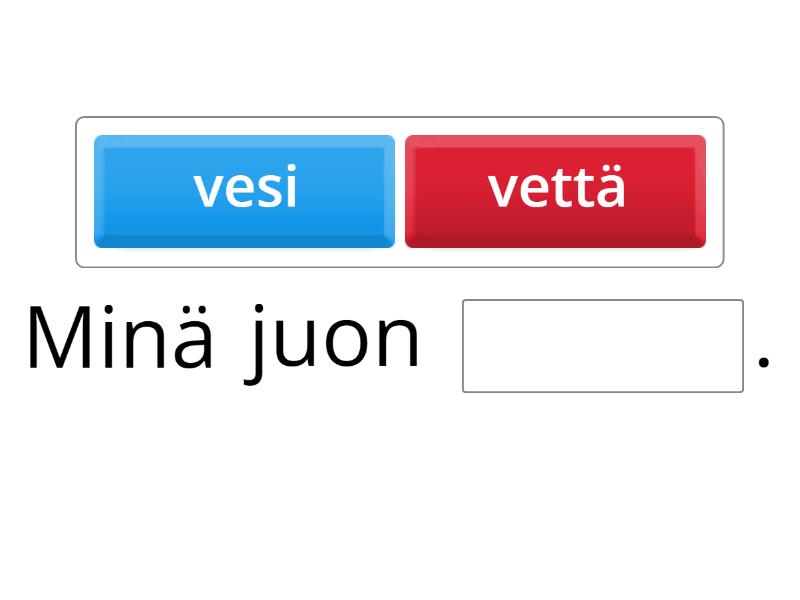Image resolution: width=800 pixels, height=600 pixels.
Task: Click the verb before the blank box
Action: [x=333, y=340]
